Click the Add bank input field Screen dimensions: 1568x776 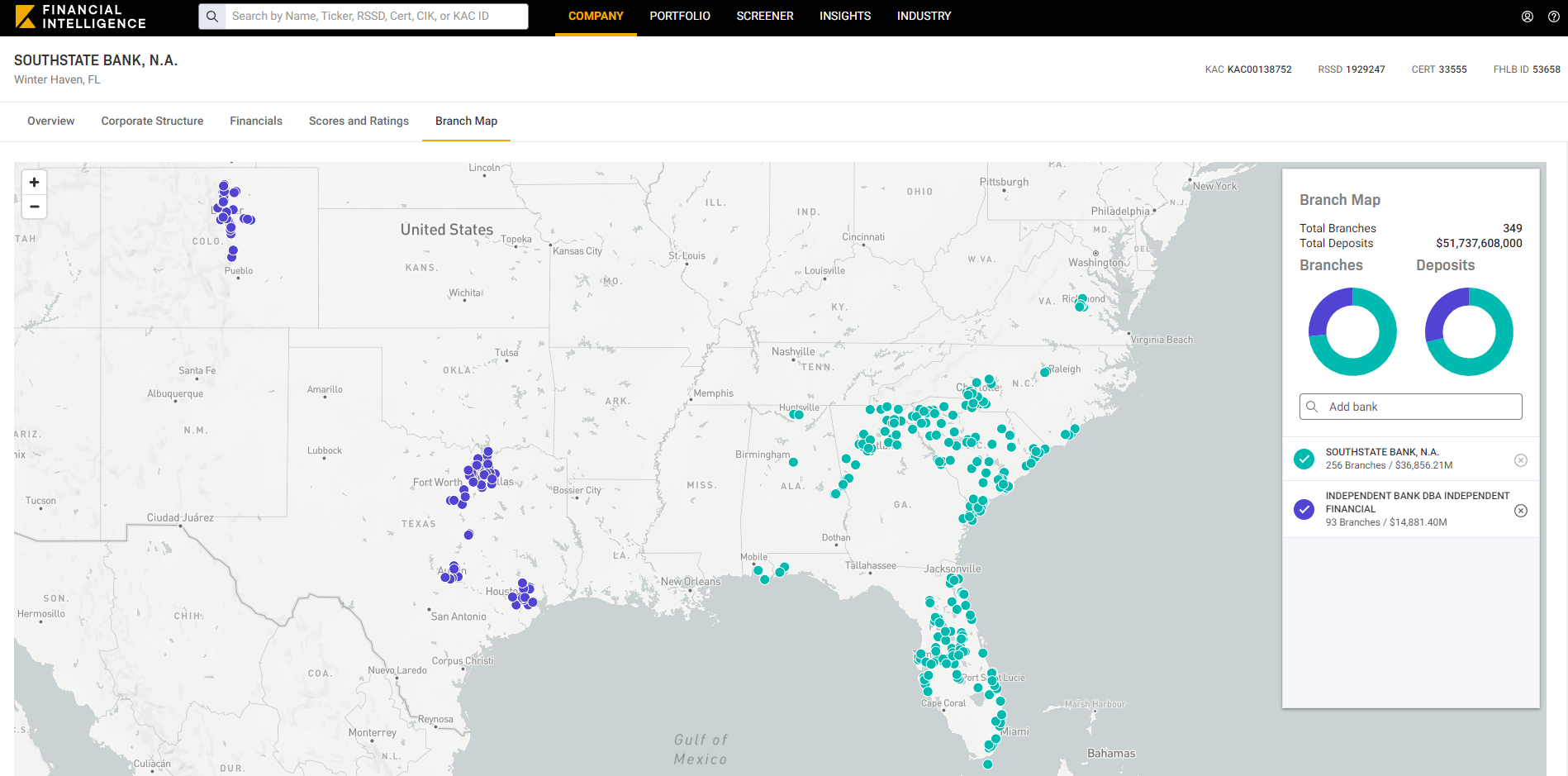click(1411, 407)
